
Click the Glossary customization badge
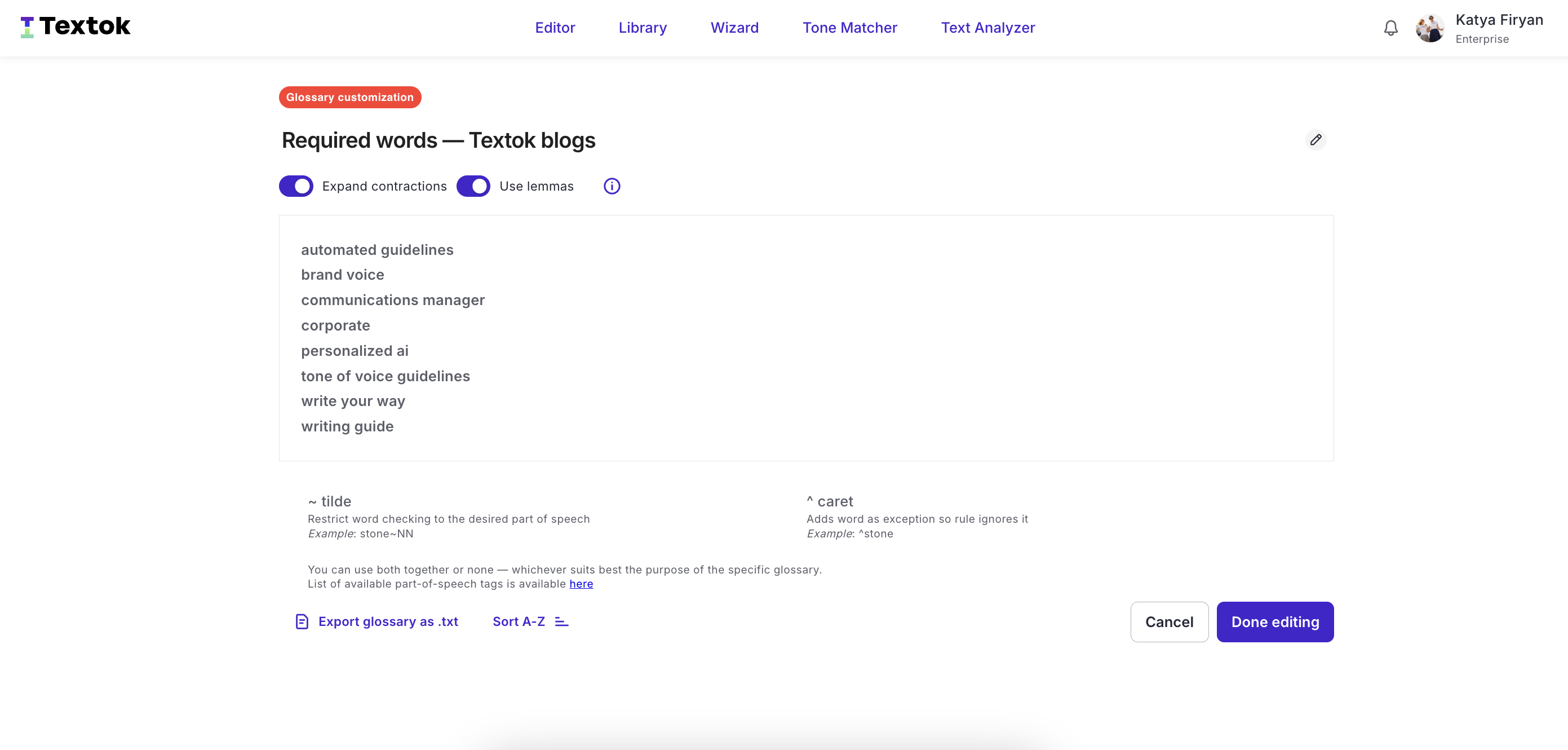click(x=349, y=97)
